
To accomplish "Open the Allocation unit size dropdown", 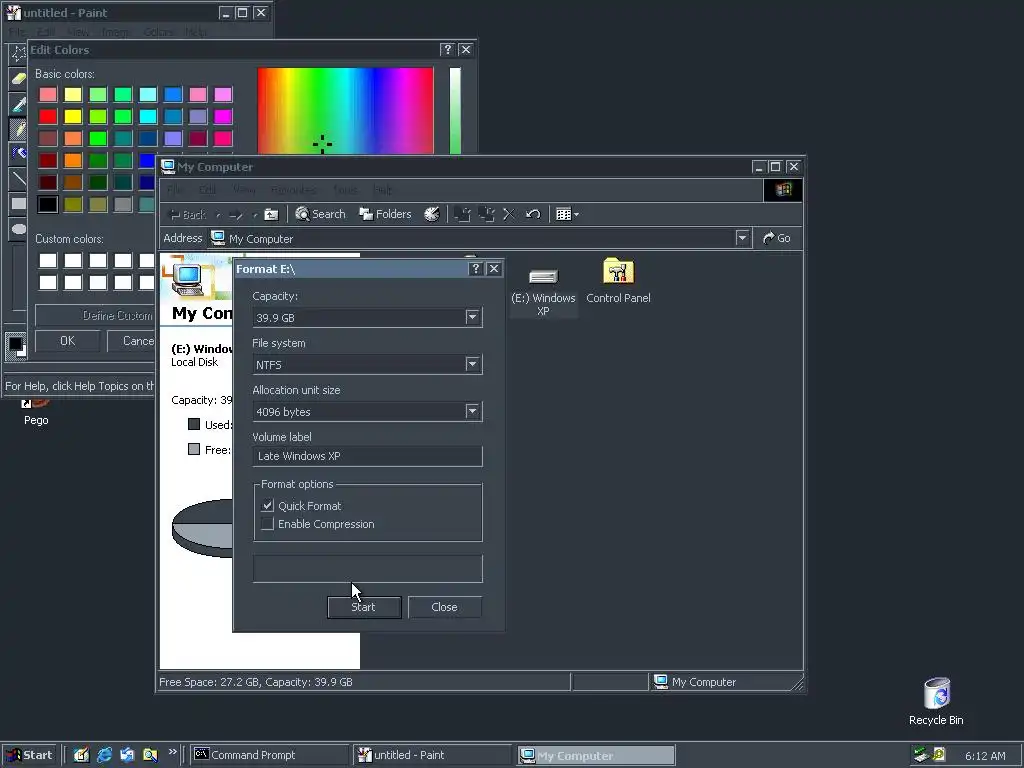I will [x=473, y=411].
